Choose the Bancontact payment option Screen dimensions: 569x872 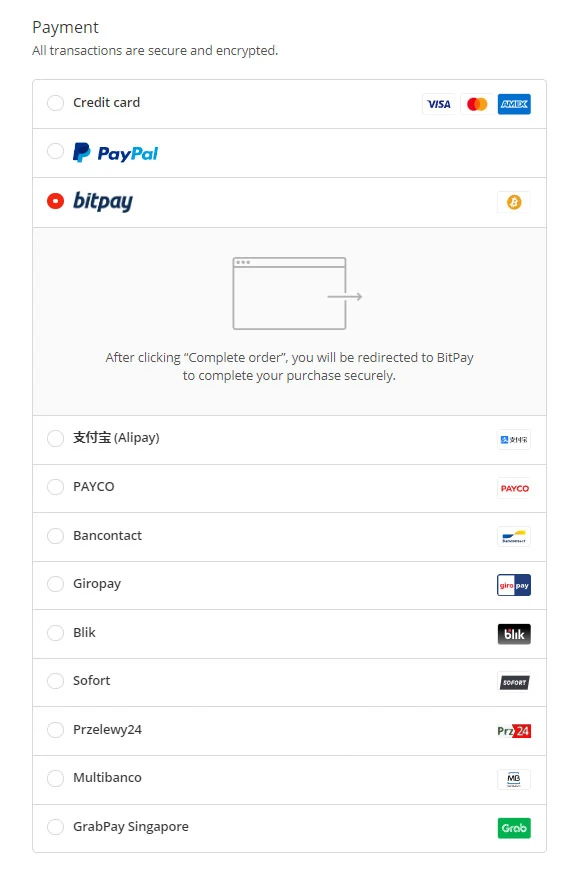click(x=56, y=536)
